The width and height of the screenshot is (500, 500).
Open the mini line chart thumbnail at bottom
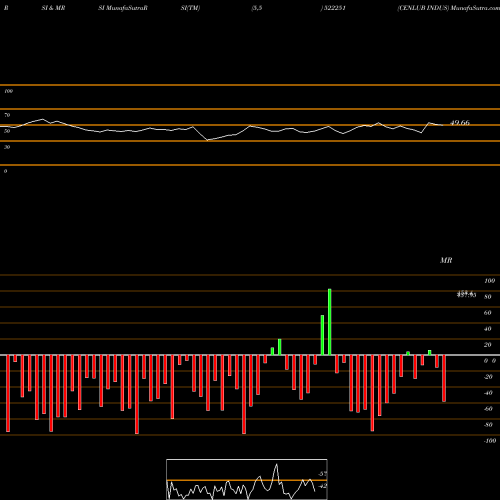tap(247, 479)
